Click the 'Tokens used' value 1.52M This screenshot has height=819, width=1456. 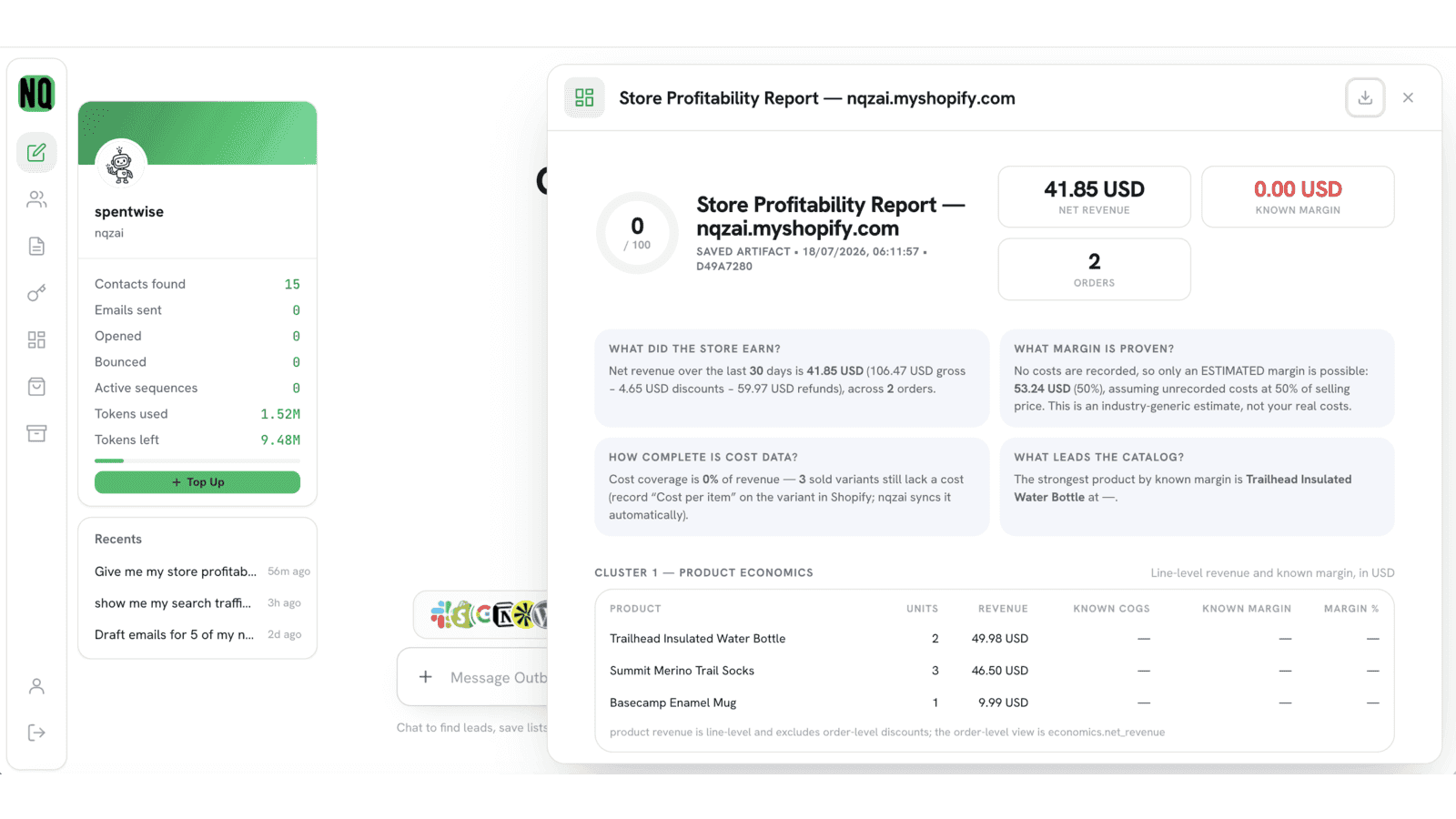[x=280, y=414]
